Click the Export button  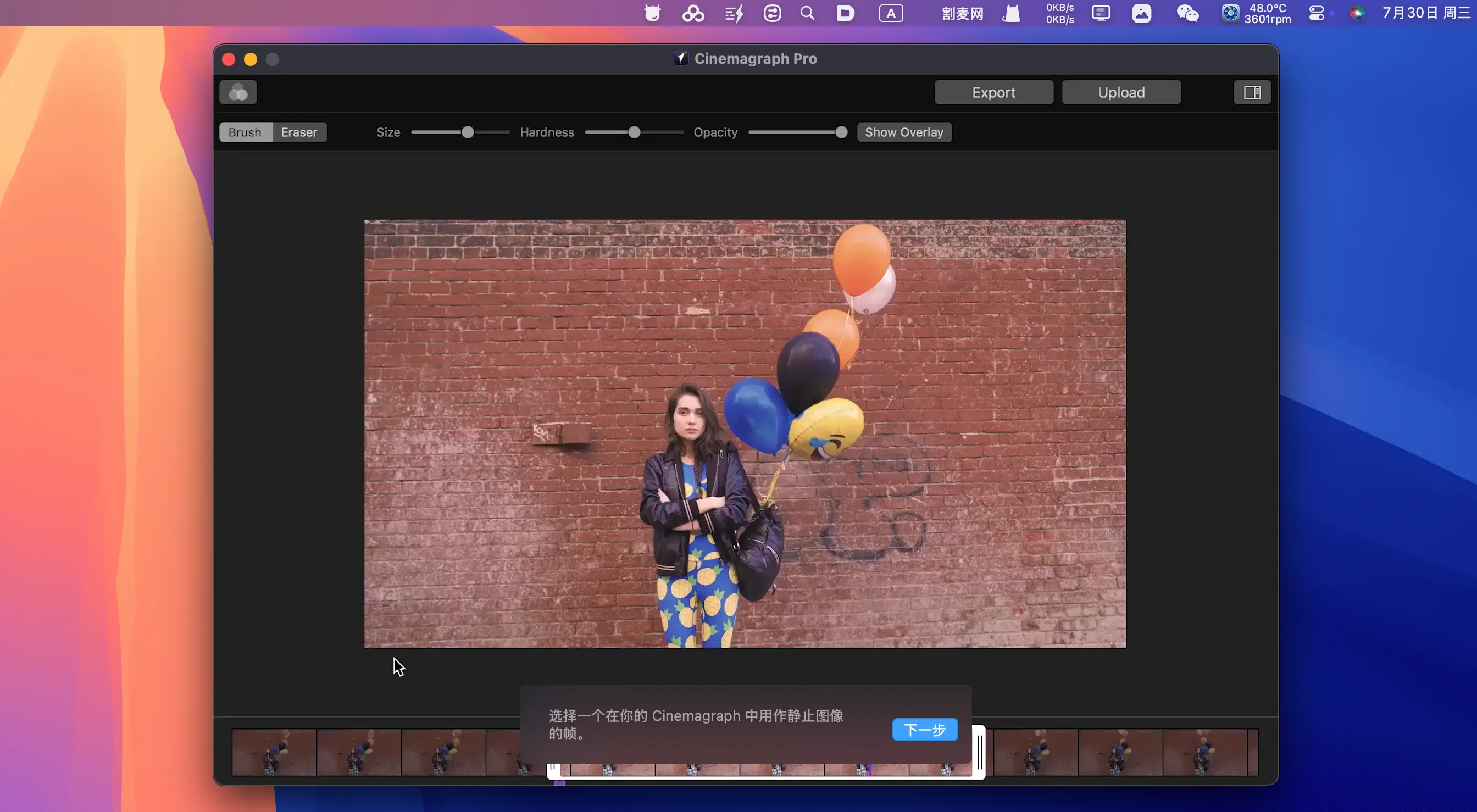993,92
